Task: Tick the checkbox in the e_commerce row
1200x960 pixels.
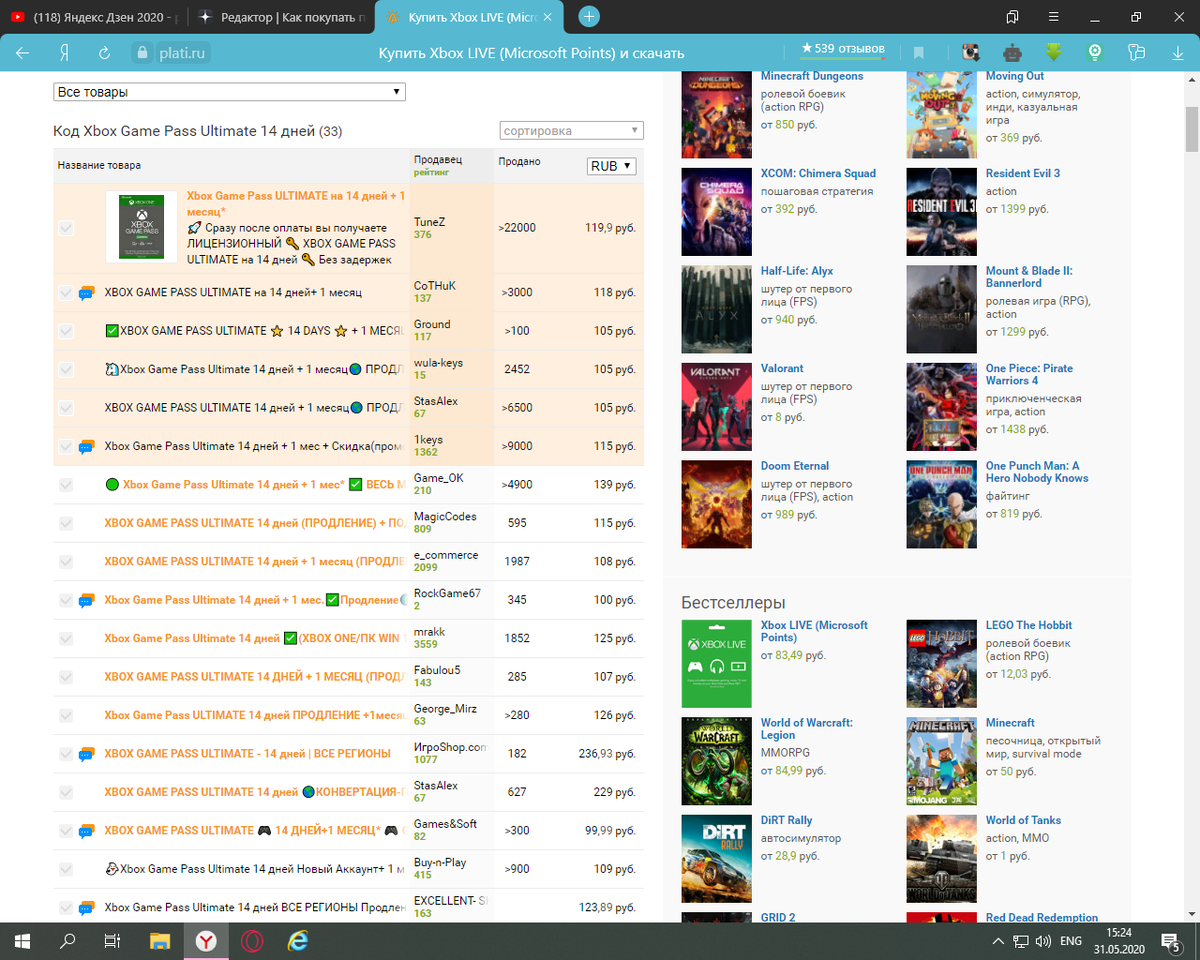Action: (66, 561)
